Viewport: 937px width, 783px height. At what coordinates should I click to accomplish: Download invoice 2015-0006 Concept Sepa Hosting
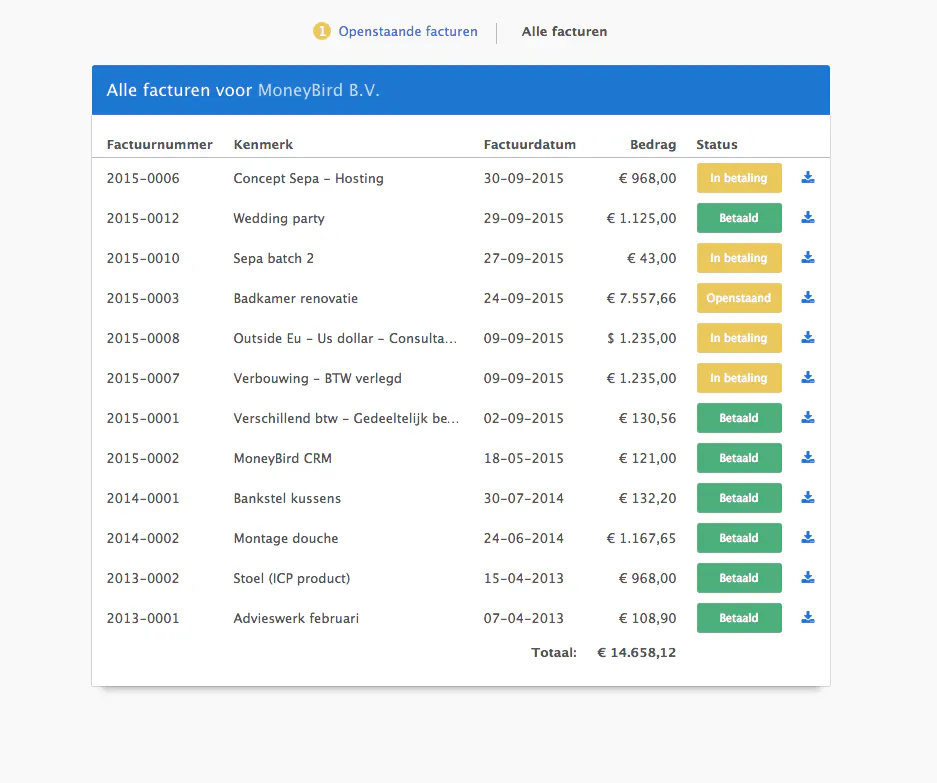(808, 178)
